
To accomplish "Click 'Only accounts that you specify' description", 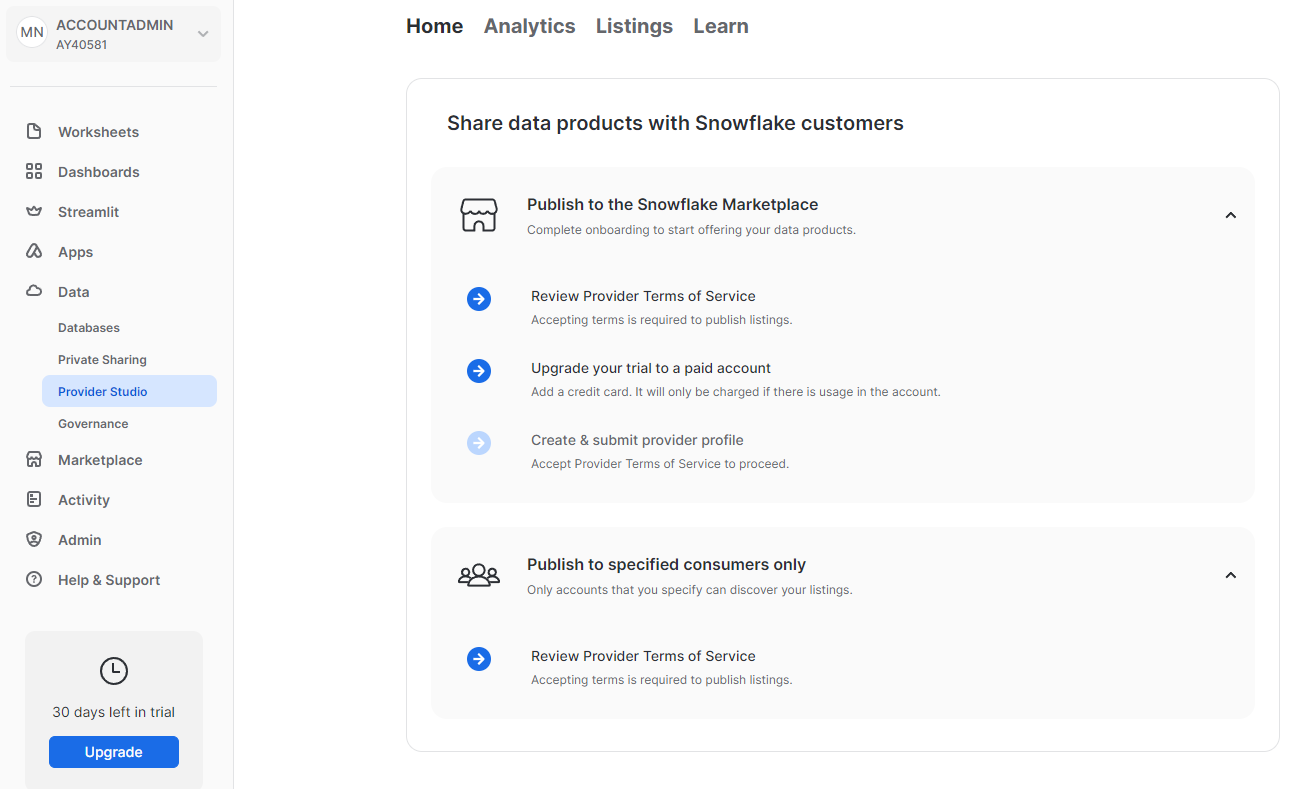I will pyautogui.click(x=690, y=590).
